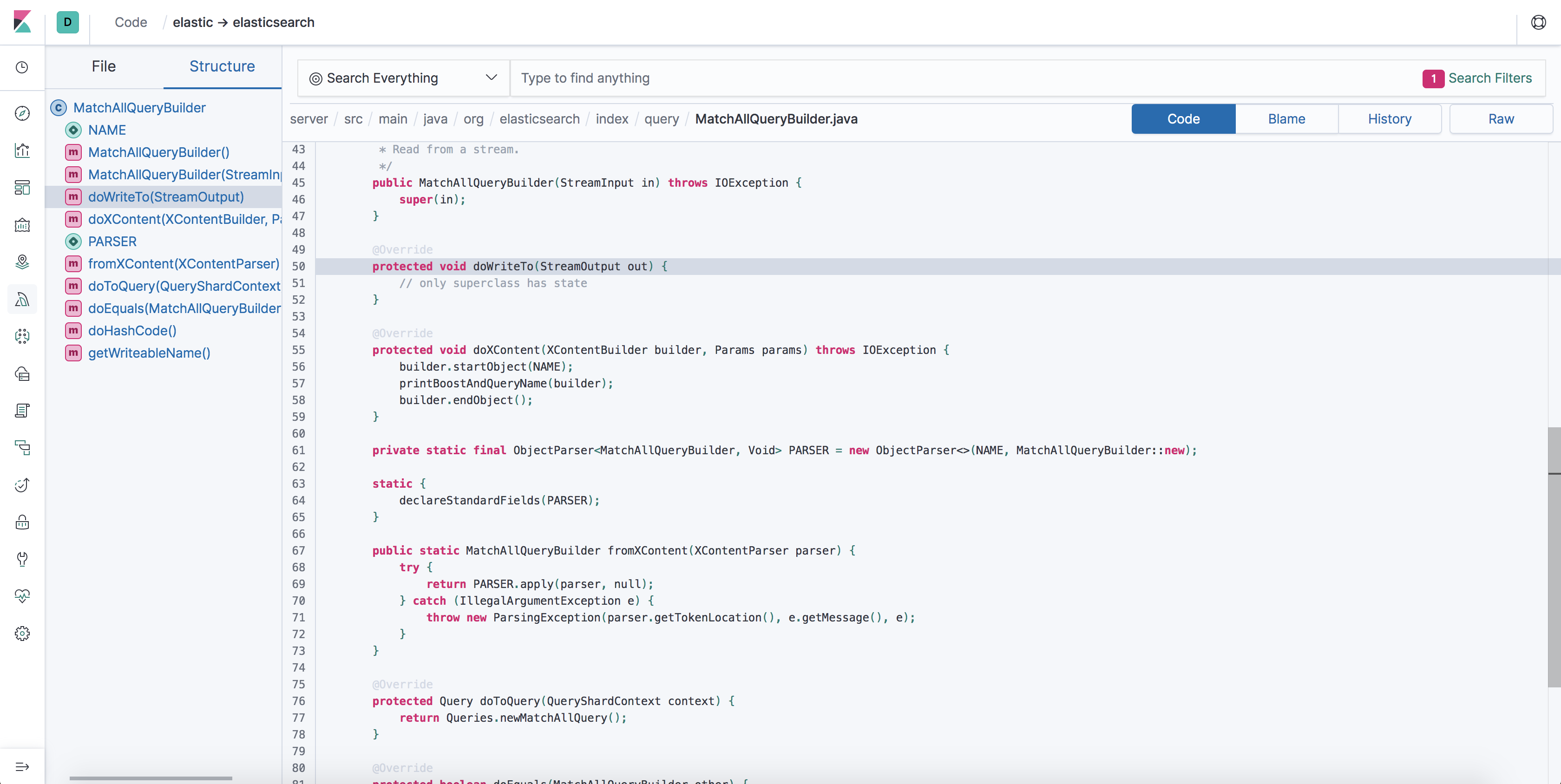Open Stack Monitoring heartbeat icon
The width and height of the screenshot is (1561, 784).
[22, 596]
